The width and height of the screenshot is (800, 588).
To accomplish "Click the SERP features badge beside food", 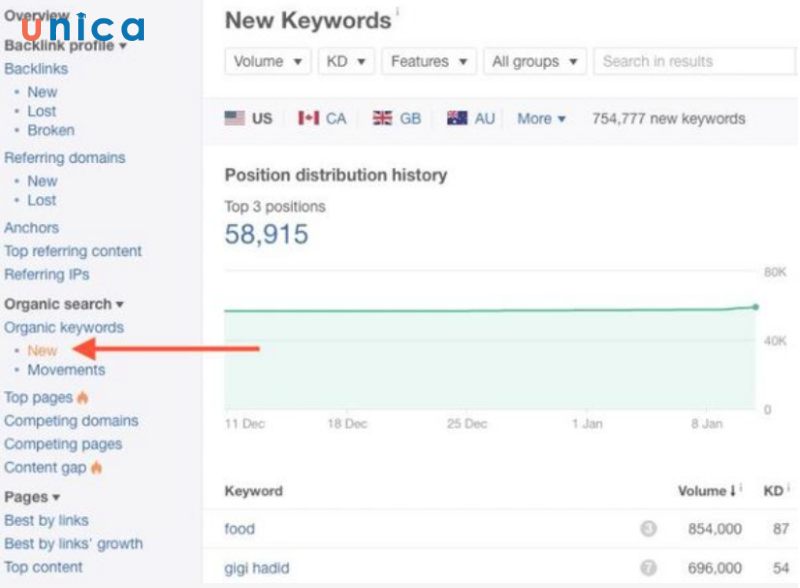I will click(648, 529).
